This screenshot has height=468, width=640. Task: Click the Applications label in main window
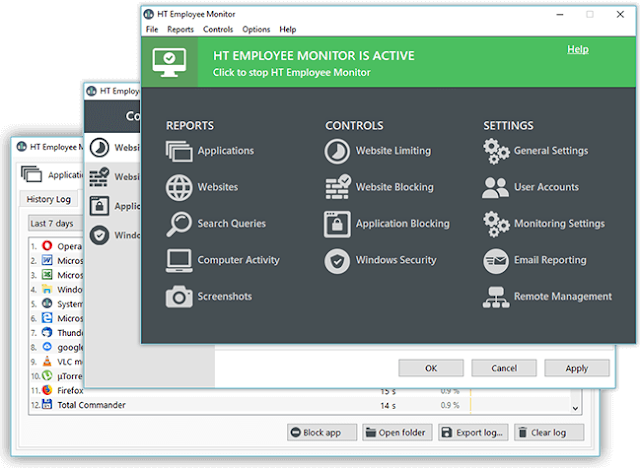[x=226, y=151]
